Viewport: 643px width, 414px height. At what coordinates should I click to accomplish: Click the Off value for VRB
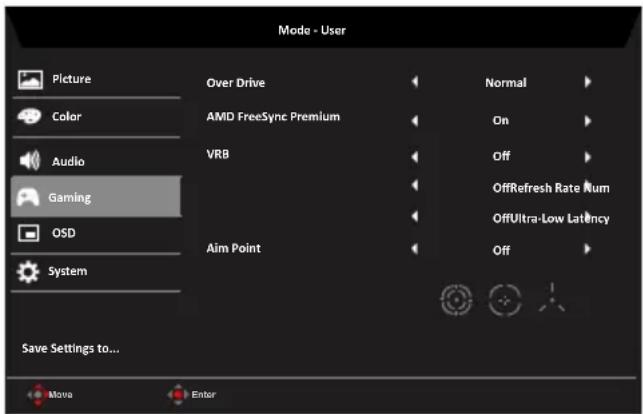[502, 156]
